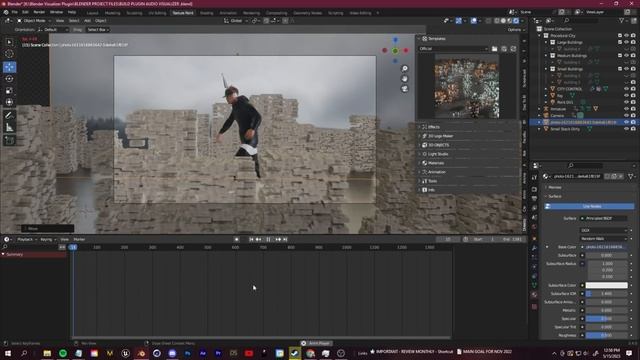
Task: Select the Cursor tool
Action: (9, 54)
